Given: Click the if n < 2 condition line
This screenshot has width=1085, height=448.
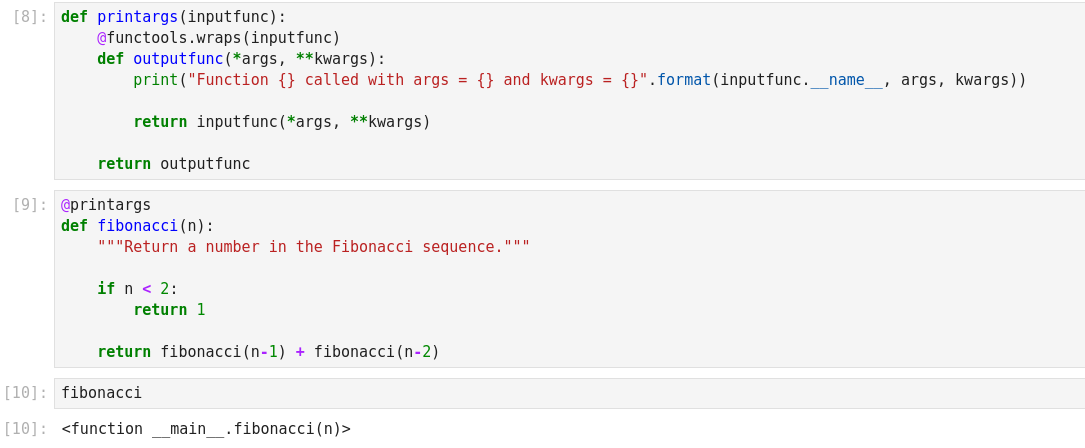Looking at the screenshot, I should 137,289.
